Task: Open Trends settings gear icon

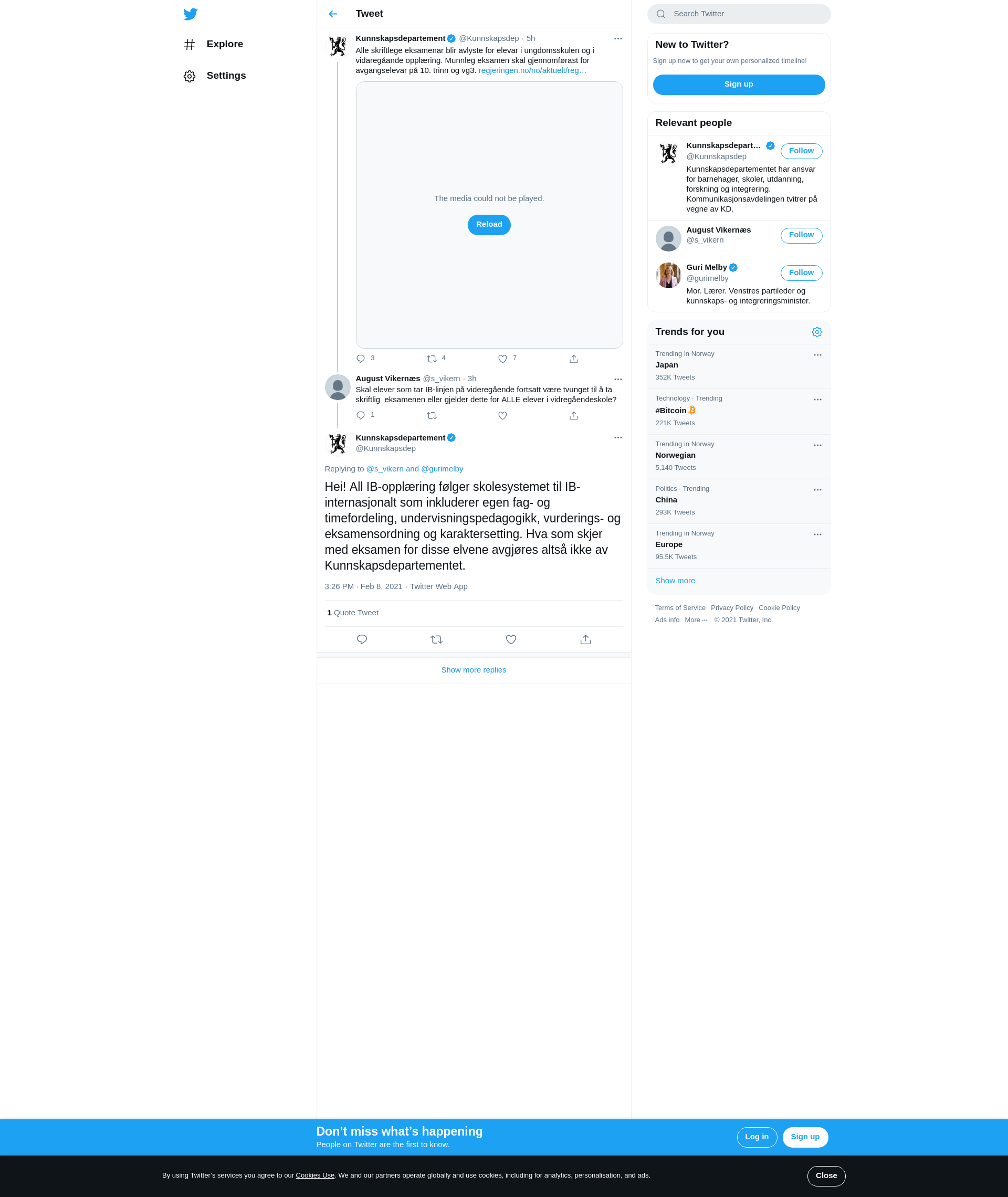Action: (x=817, y=332)
